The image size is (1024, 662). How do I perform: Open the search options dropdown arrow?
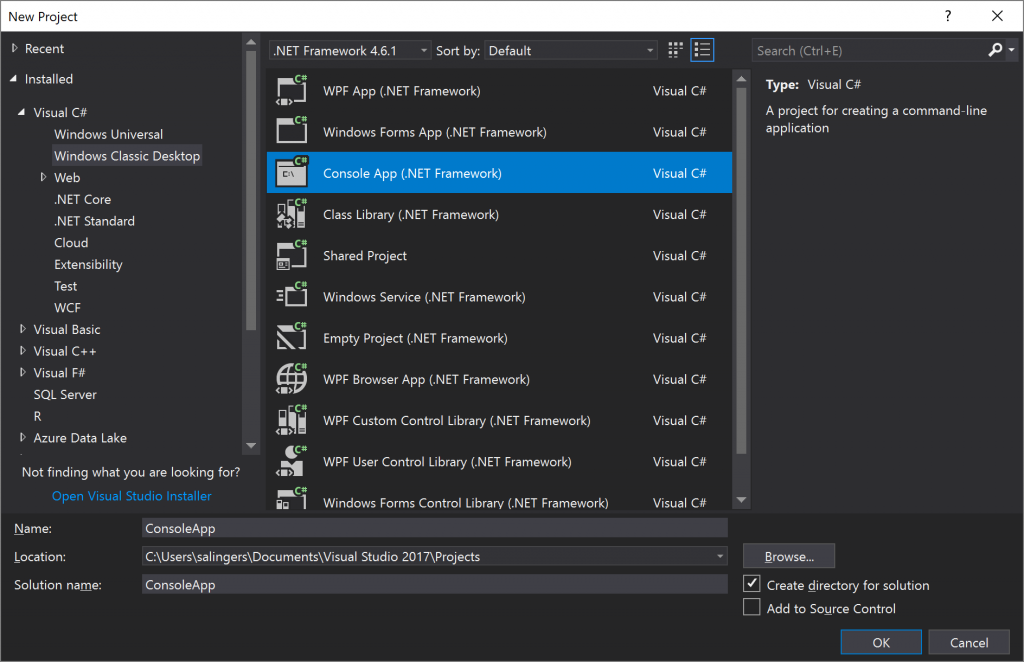click(1012, 50)
